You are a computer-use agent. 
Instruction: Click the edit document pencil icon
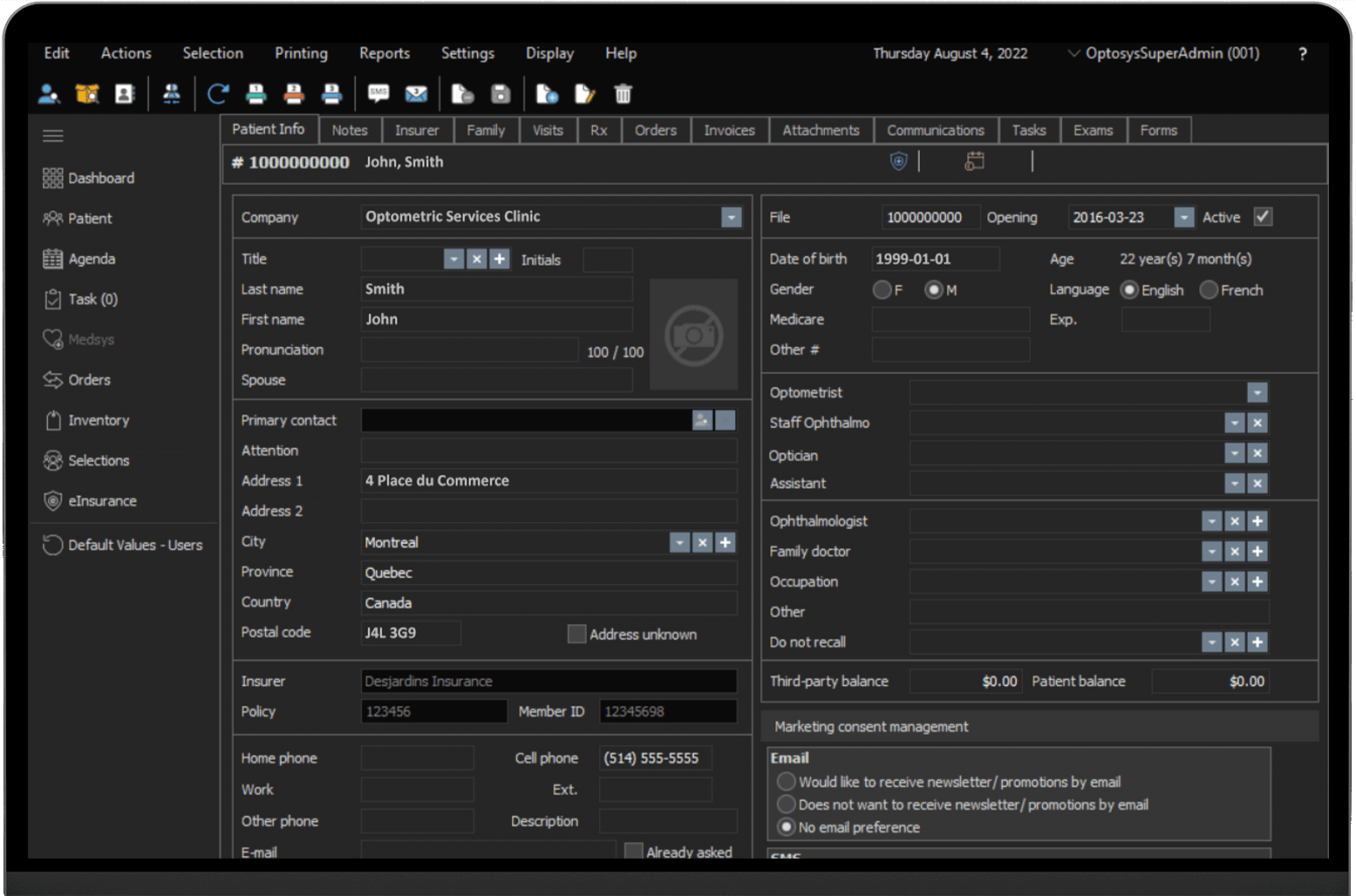[x=585, y=94]
